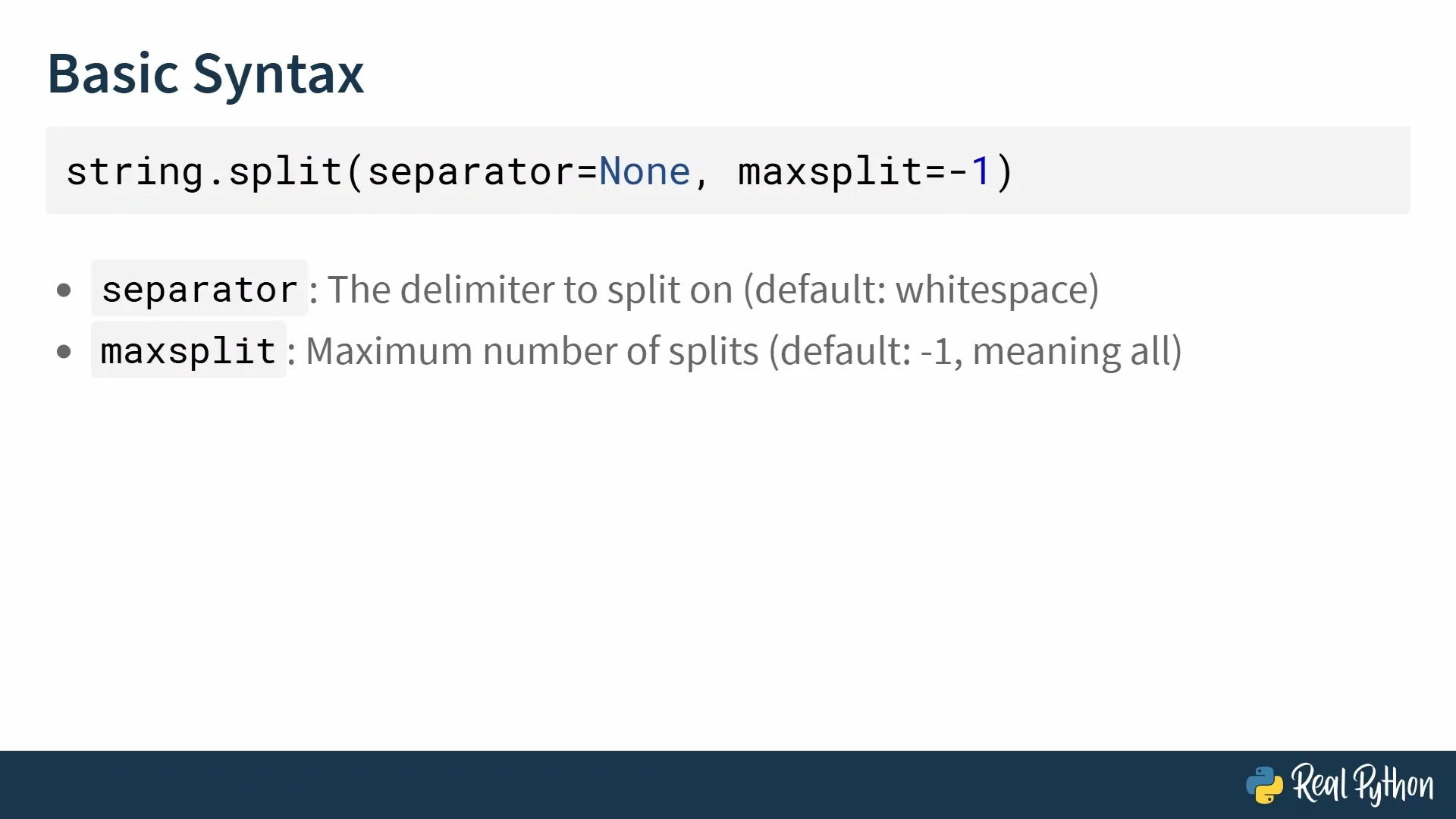1456x819 pixels.
Task: Click the 'Maximum number of splits' text
Action: (532, 351)
